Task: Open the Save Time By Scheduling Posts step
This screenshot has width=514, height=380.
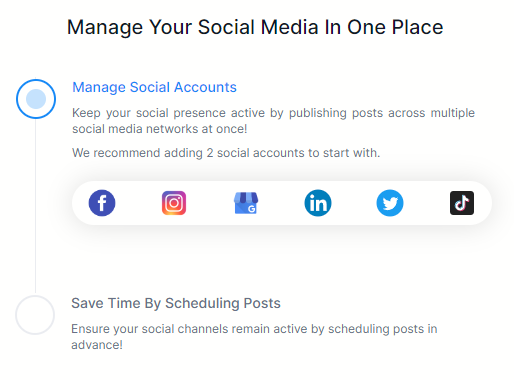Action: [176, 303]
